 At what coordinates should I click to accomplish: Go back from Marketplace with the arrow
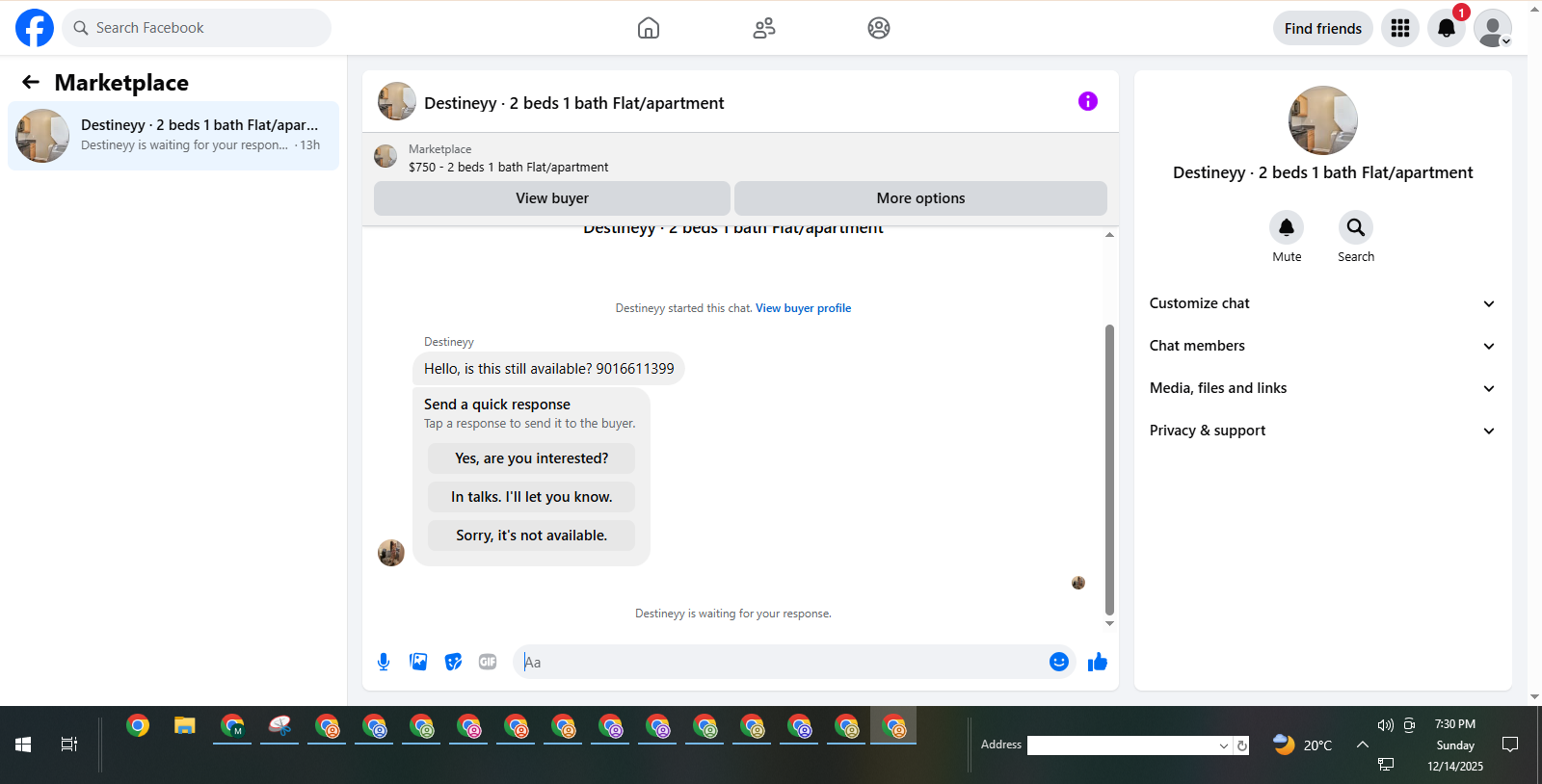pyautogui.click(x=31, y=83)
